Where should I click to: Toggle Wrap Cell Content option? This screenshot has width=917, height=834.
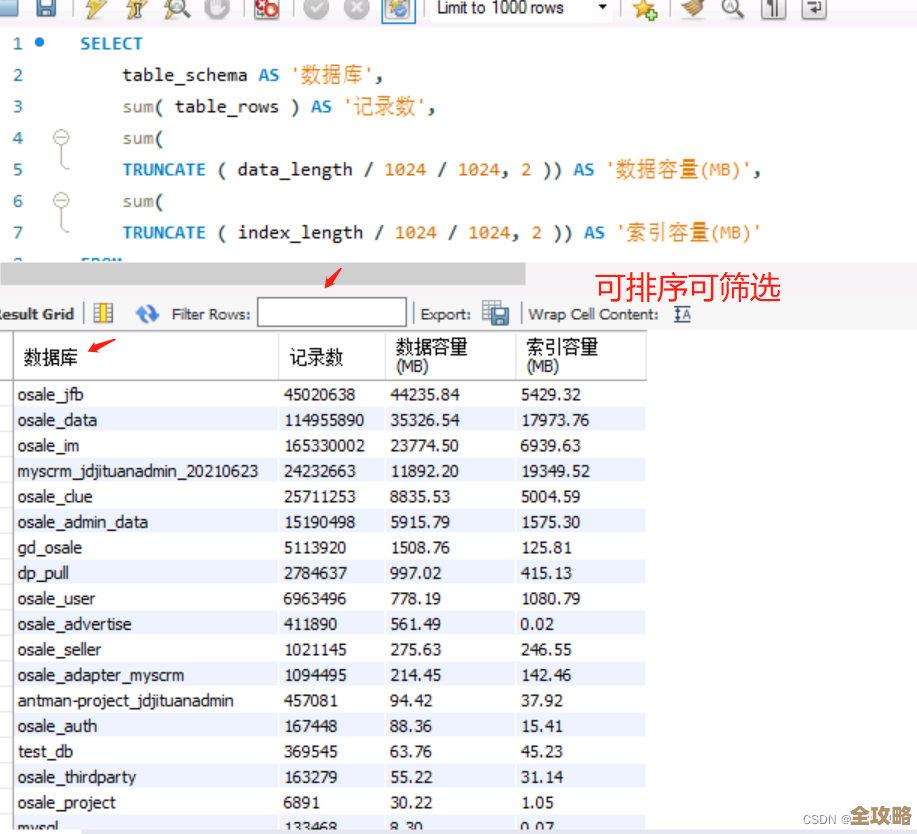[680, 313]
